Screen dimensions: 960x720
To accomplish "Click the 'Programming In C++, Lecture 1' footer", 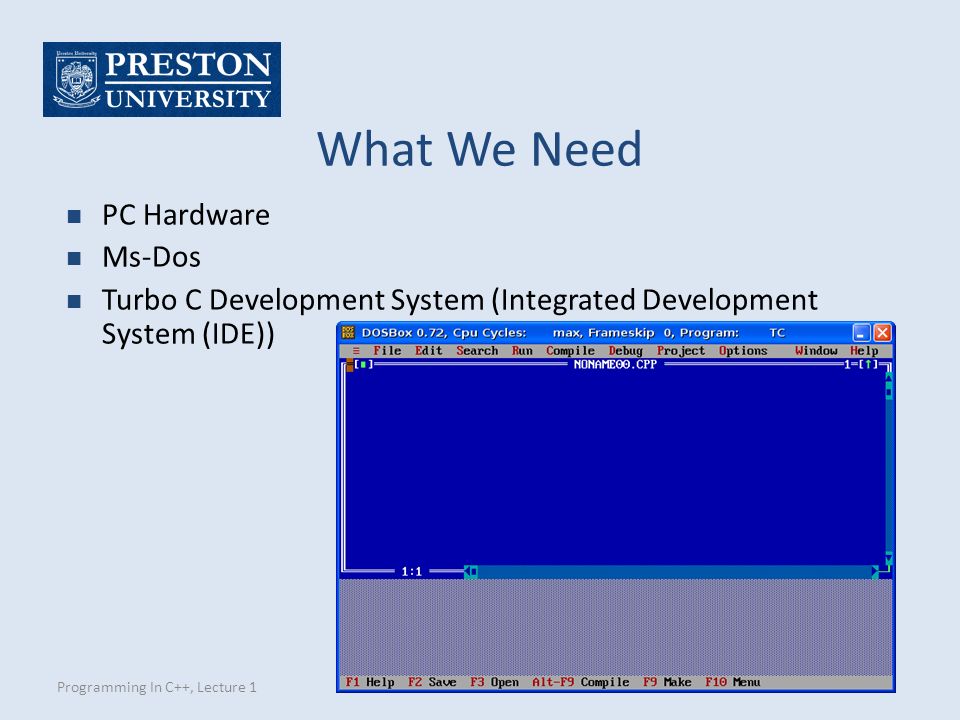I will coord(157,687).
